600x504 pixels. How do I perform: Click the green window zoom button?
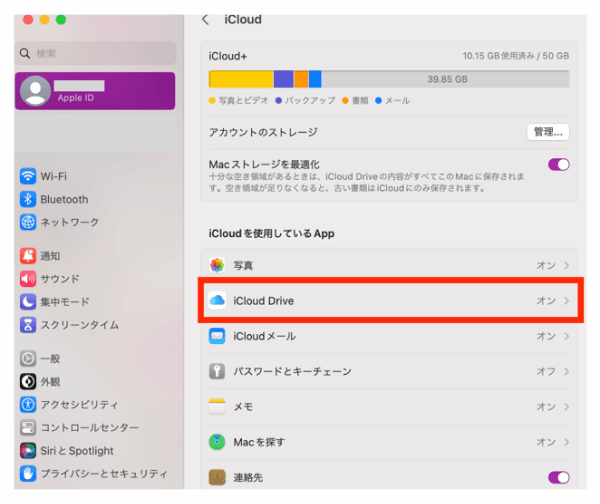click(x=61, y=19)
